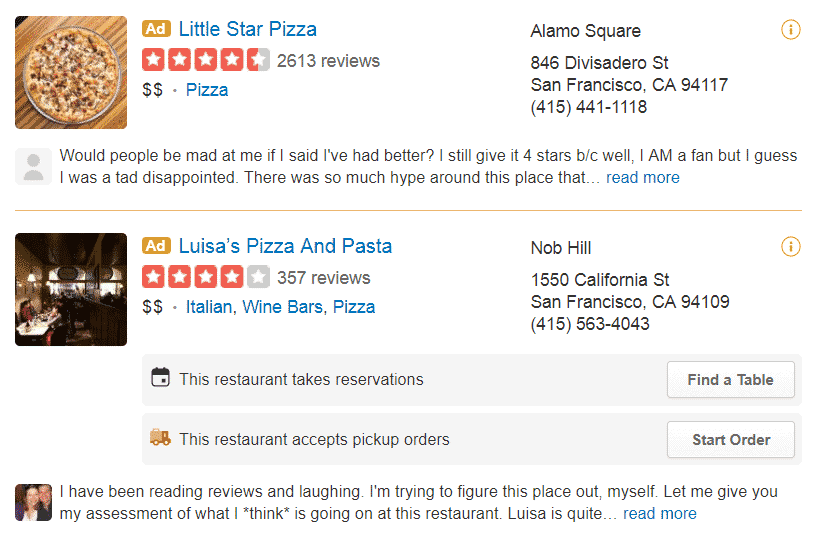Click the Luisa's reviewer profile photo
Viewport: 825px width, 541px height.
[x=33, y=502]
